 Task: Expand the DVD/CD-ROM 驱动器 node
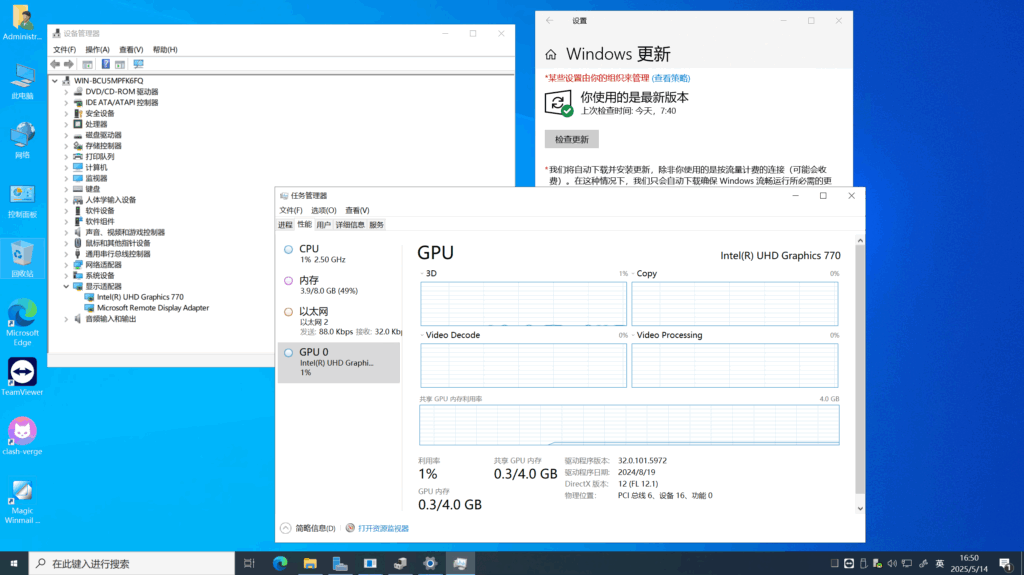[x=66, y=92]
